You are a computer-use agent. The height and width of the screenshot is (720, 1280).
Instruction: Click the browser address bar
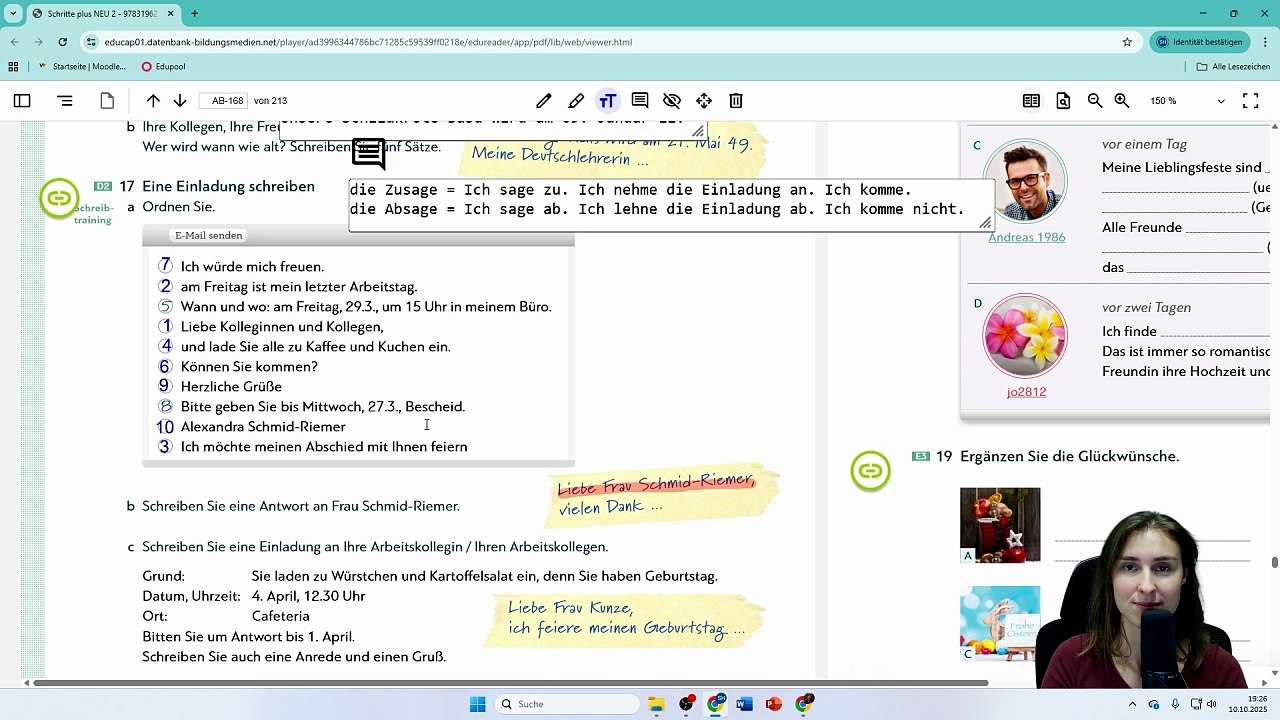[610, 42]
